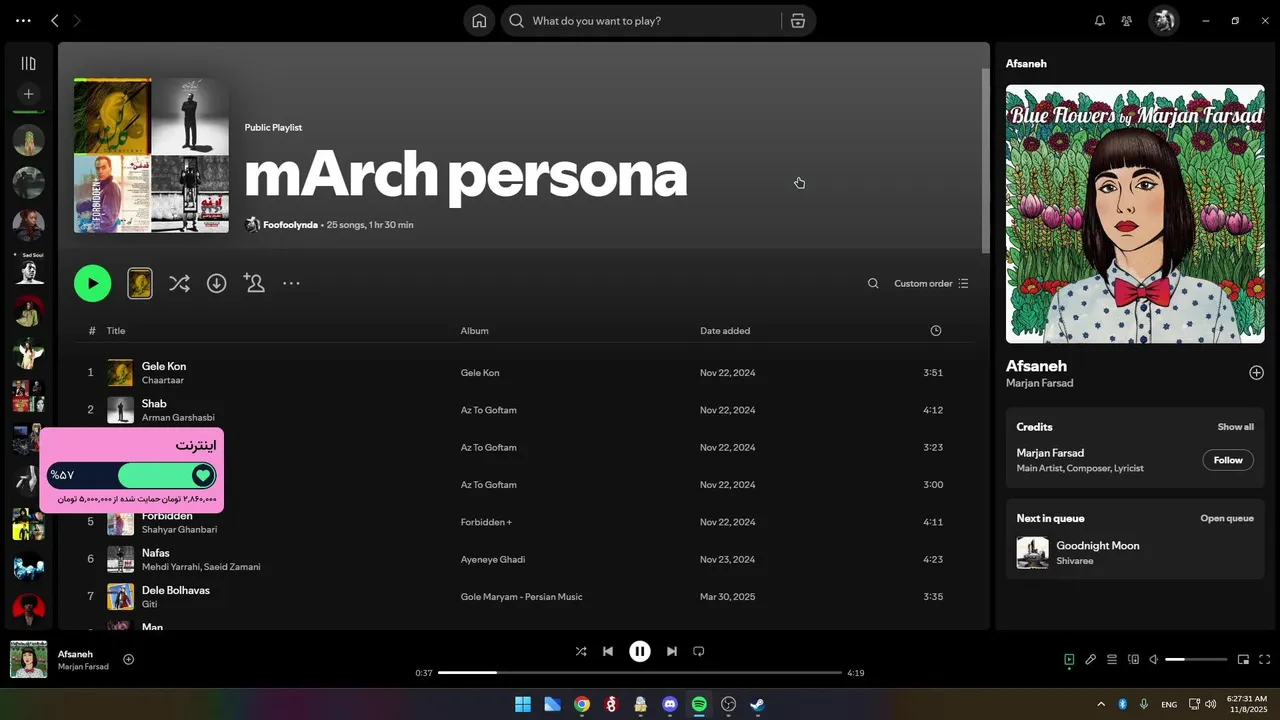Open the mini player
Screen dimensions: 1280x720
pos(1243,659)
